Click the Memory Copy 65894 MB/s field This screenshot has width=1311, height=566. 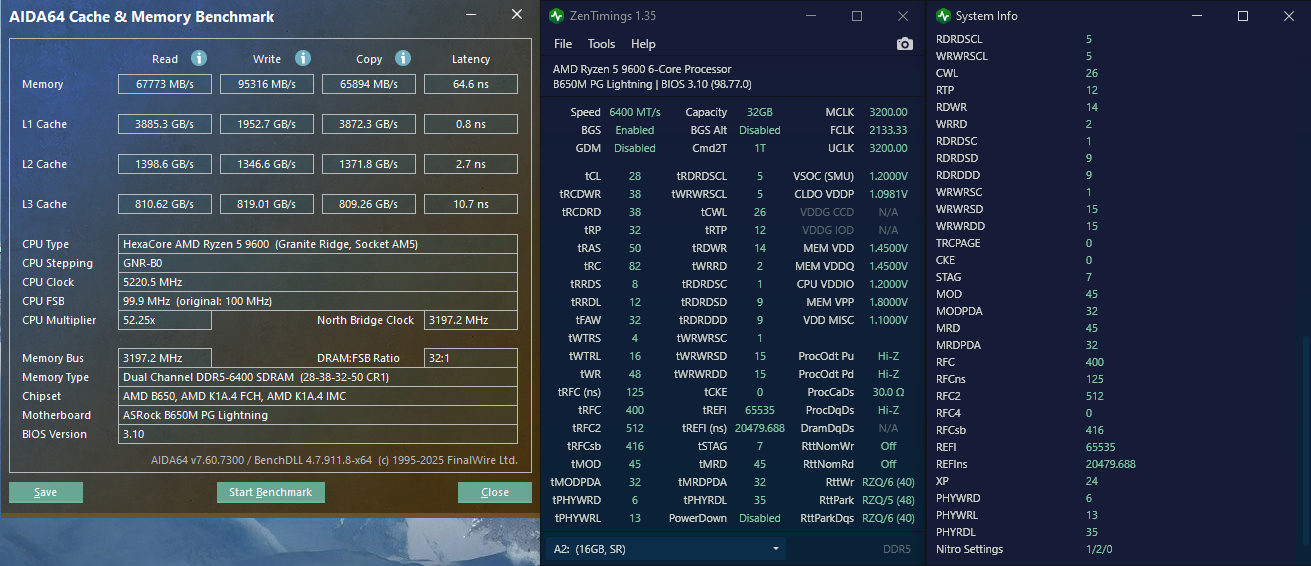tap(369, 85)
